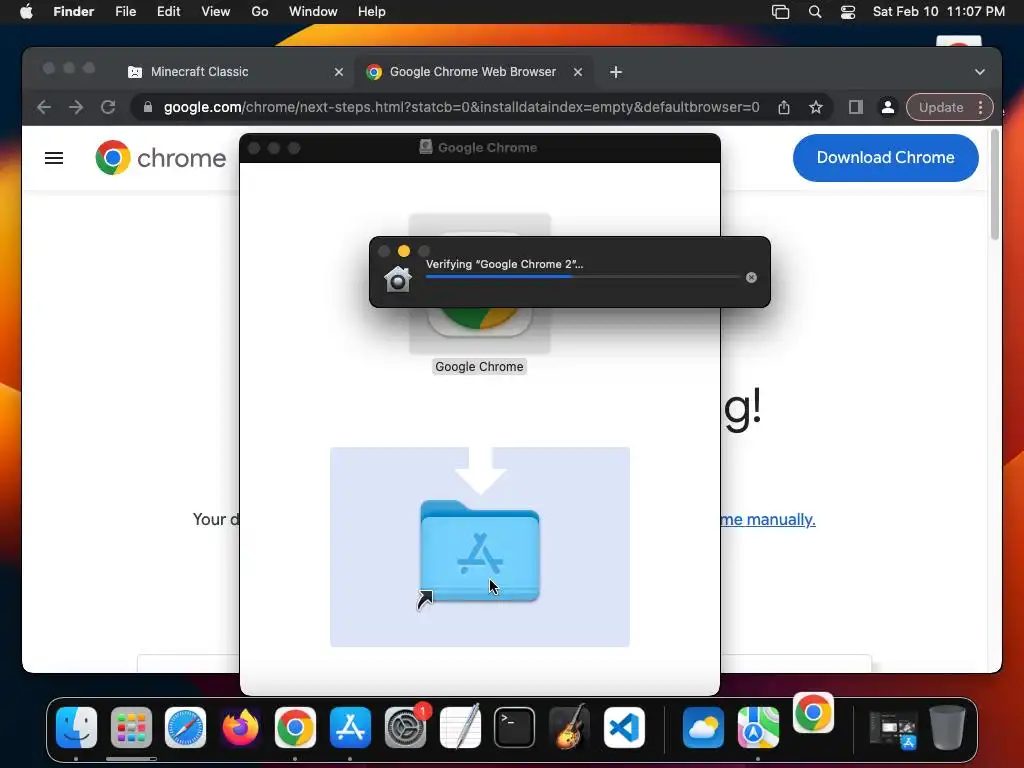
Task: Open the hamburger menu on Chrome page
Action: (54, 158)
